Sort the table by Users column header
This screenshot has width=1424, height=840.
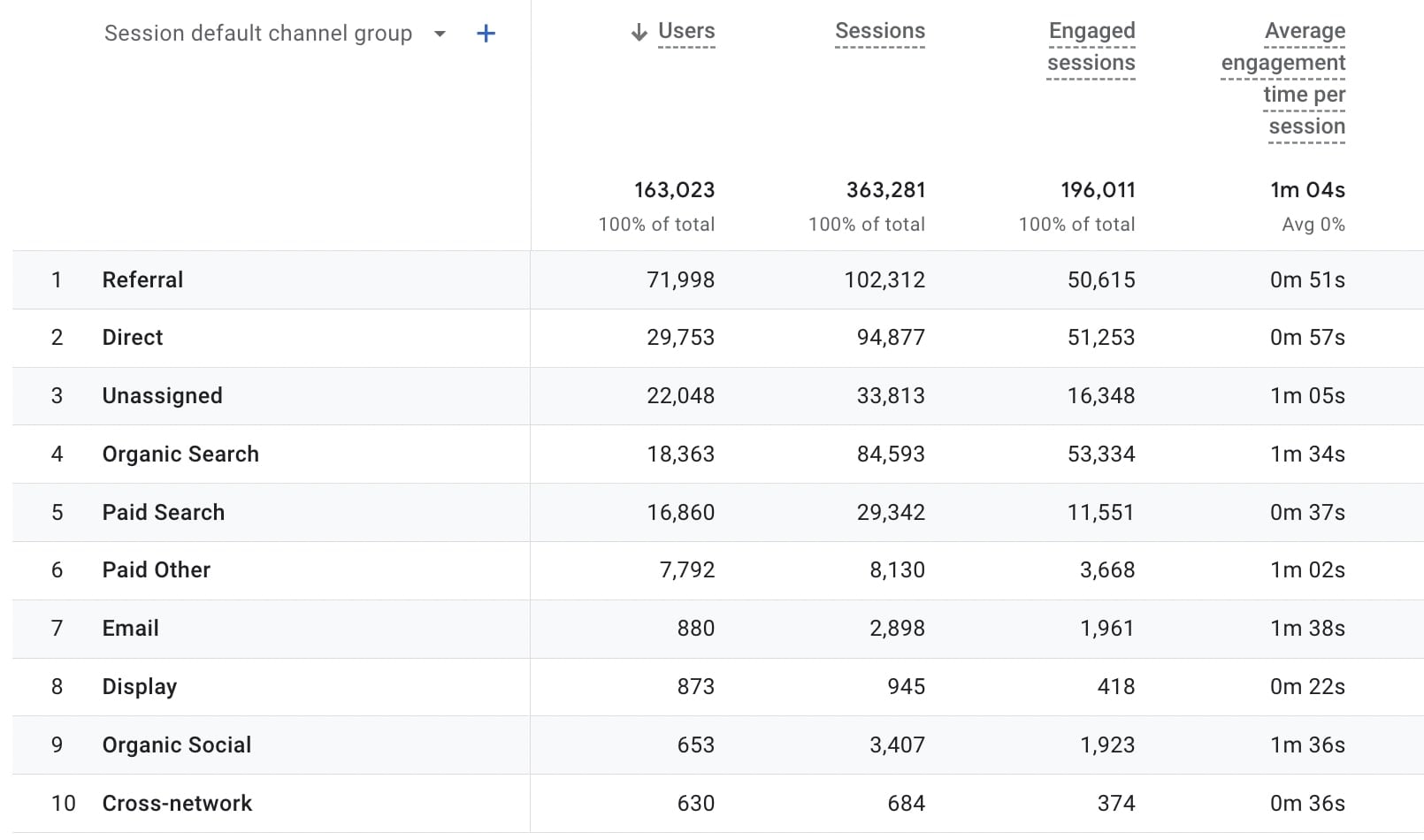click(x=686, y=31)
